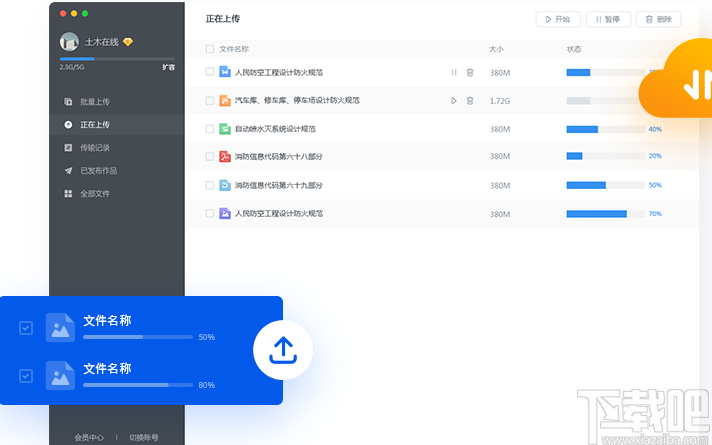Click file name 自动喷水灭系统设计规范

(x=275, y=129)
